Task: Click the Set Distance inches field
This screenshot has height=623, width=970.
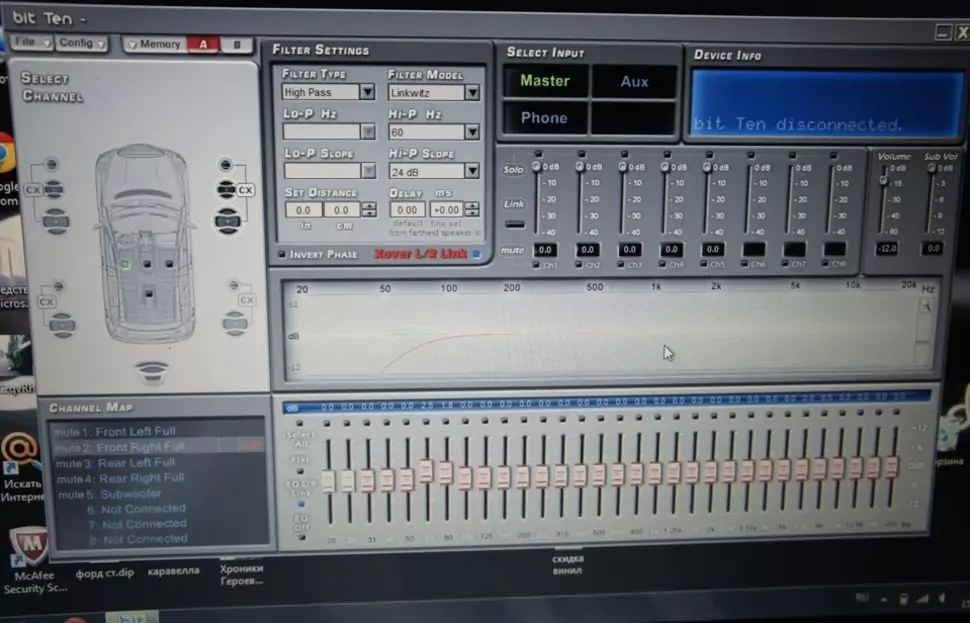Action: [303, 210]
